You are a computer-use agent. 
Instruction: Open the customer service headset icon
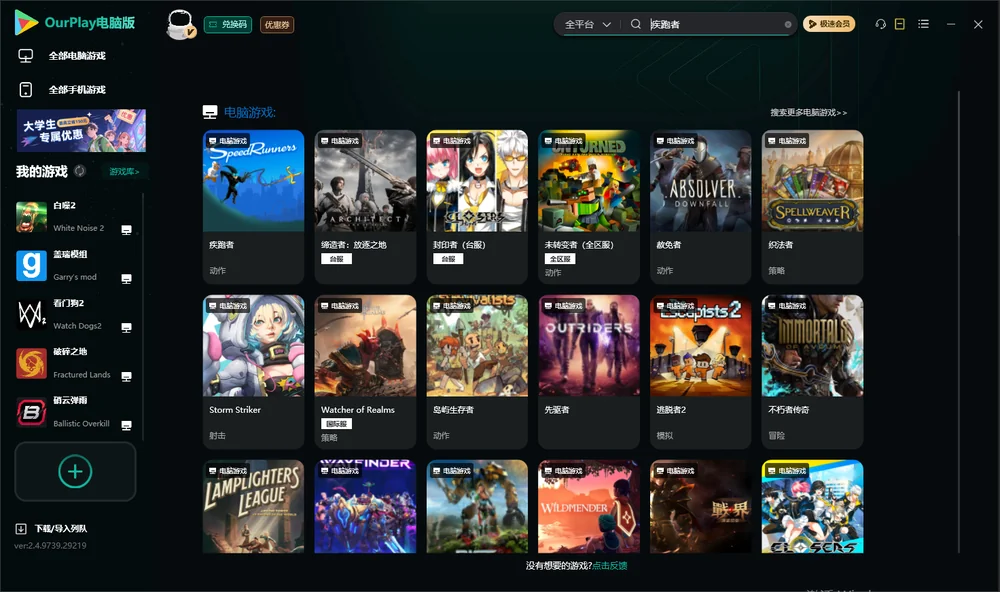coord(880,24)
